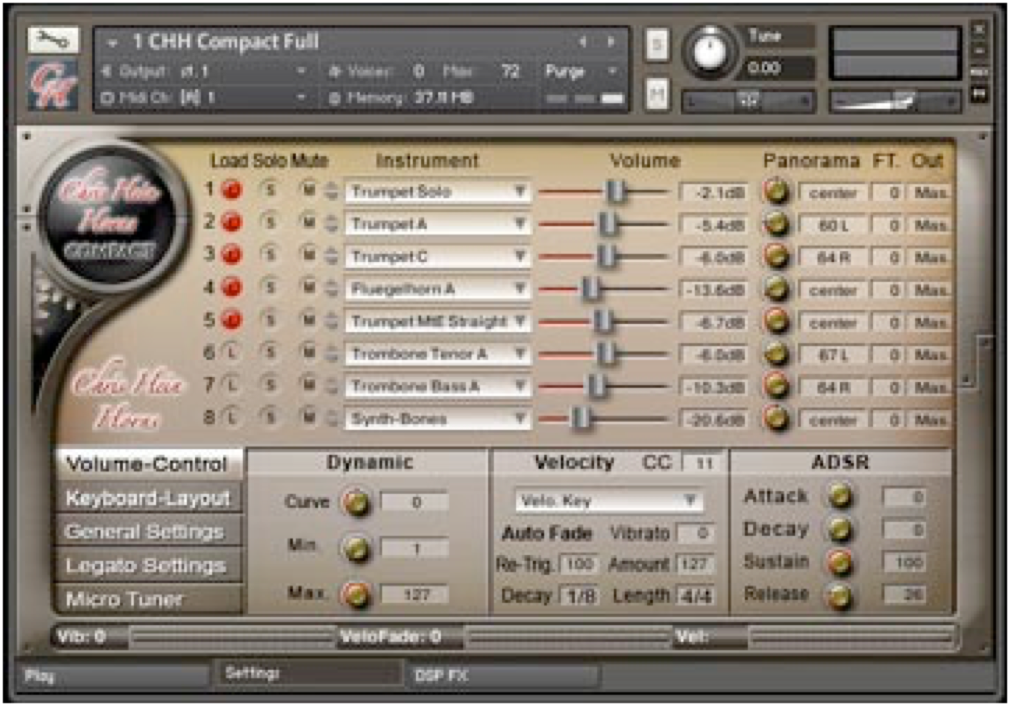The height and width of the screenshot is (706, 1010).
Task: Click the Trombone Tenor A volume slider
Action: [605, 354]
